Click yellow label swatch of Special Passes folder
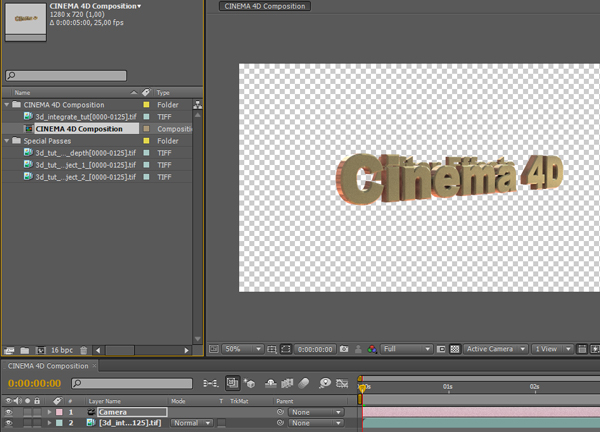This screenshot has height=432, width=600. (146, 141)
